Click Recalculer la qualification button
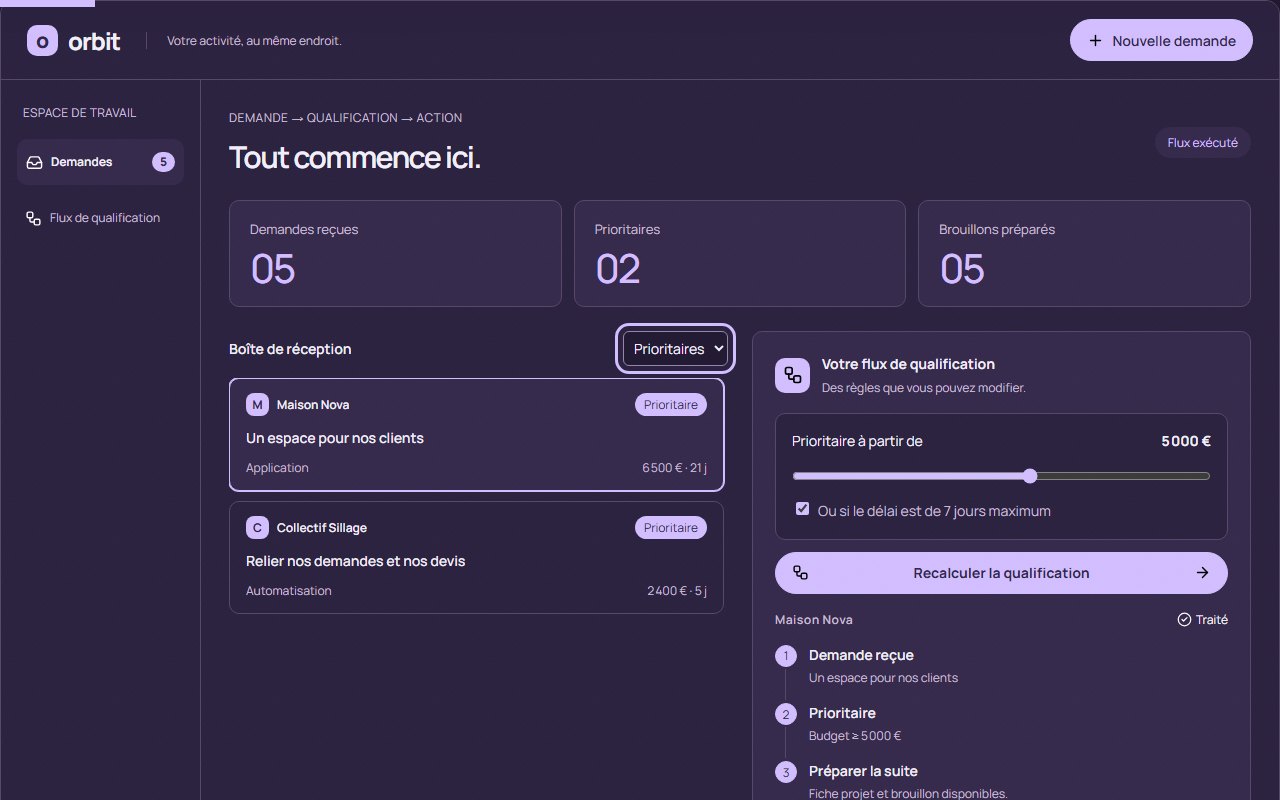Image resolution: width=1280 pixels, height=800 pixels. [1001, 573]
